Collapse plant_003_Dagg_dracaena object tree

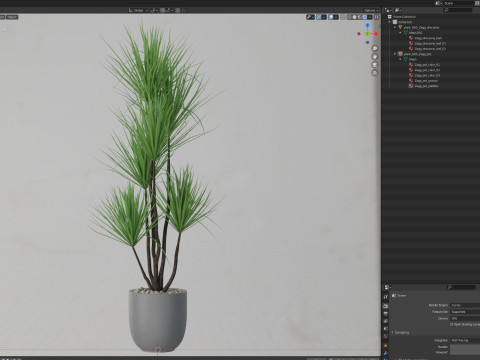click(395, 27)
